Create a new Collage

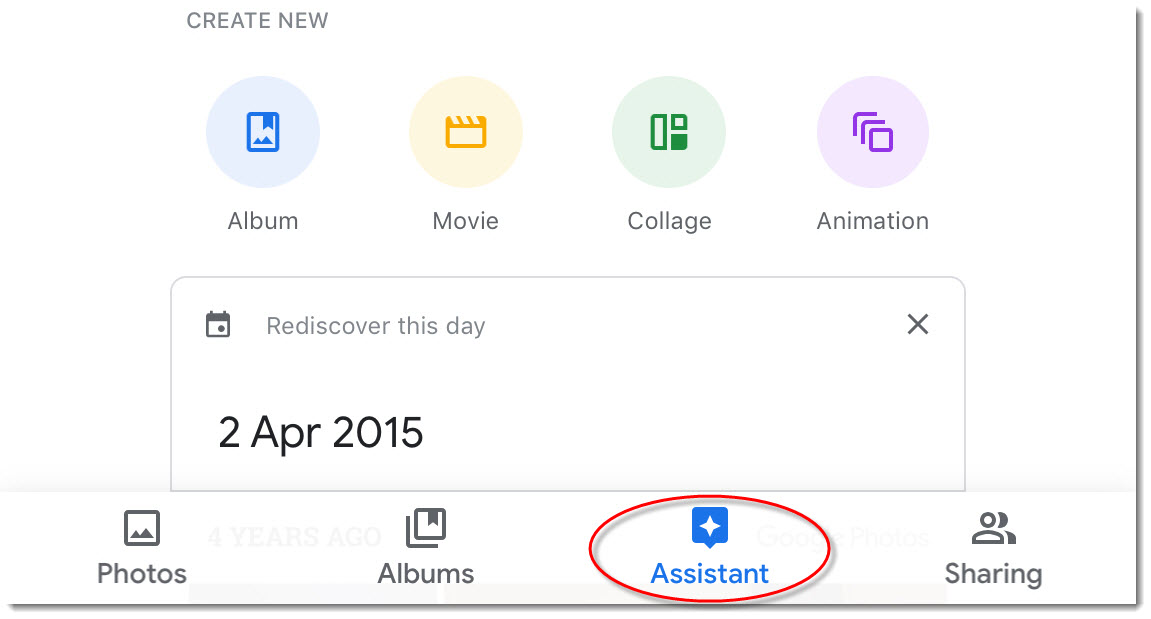point(668,131)
